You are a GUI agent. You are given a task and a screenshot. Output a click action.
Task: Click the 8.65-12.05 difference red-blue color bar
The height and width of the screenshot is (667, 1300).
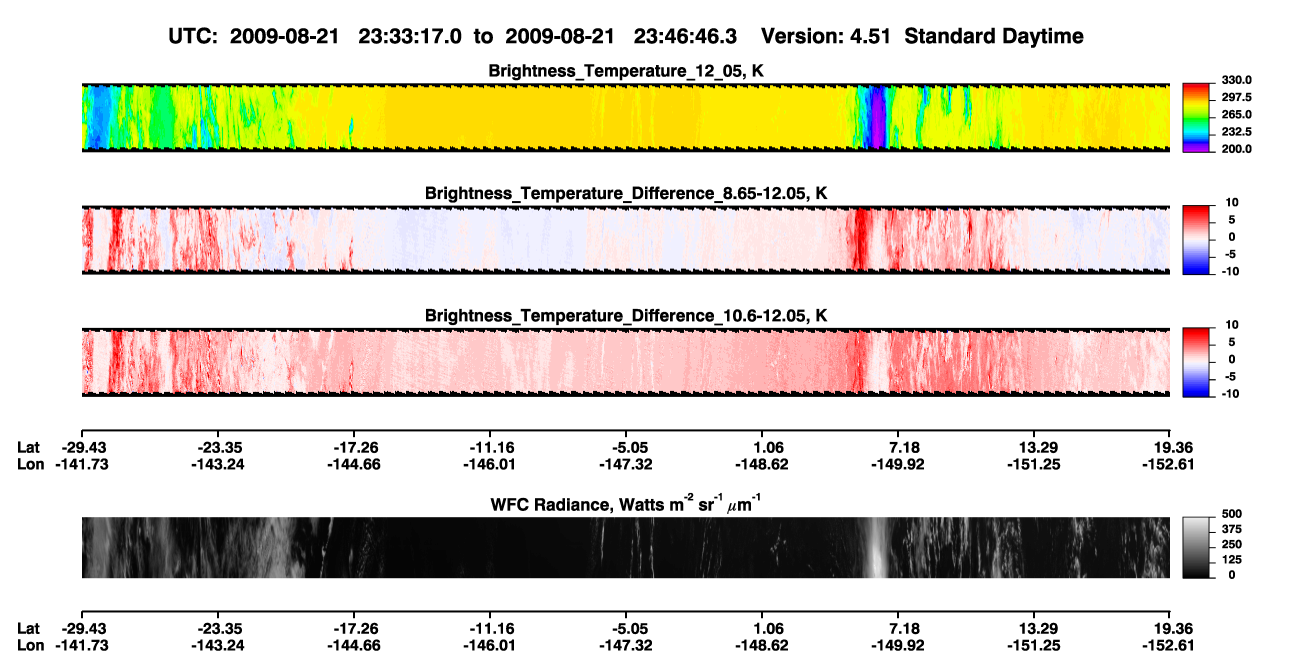pos(1197,238)
